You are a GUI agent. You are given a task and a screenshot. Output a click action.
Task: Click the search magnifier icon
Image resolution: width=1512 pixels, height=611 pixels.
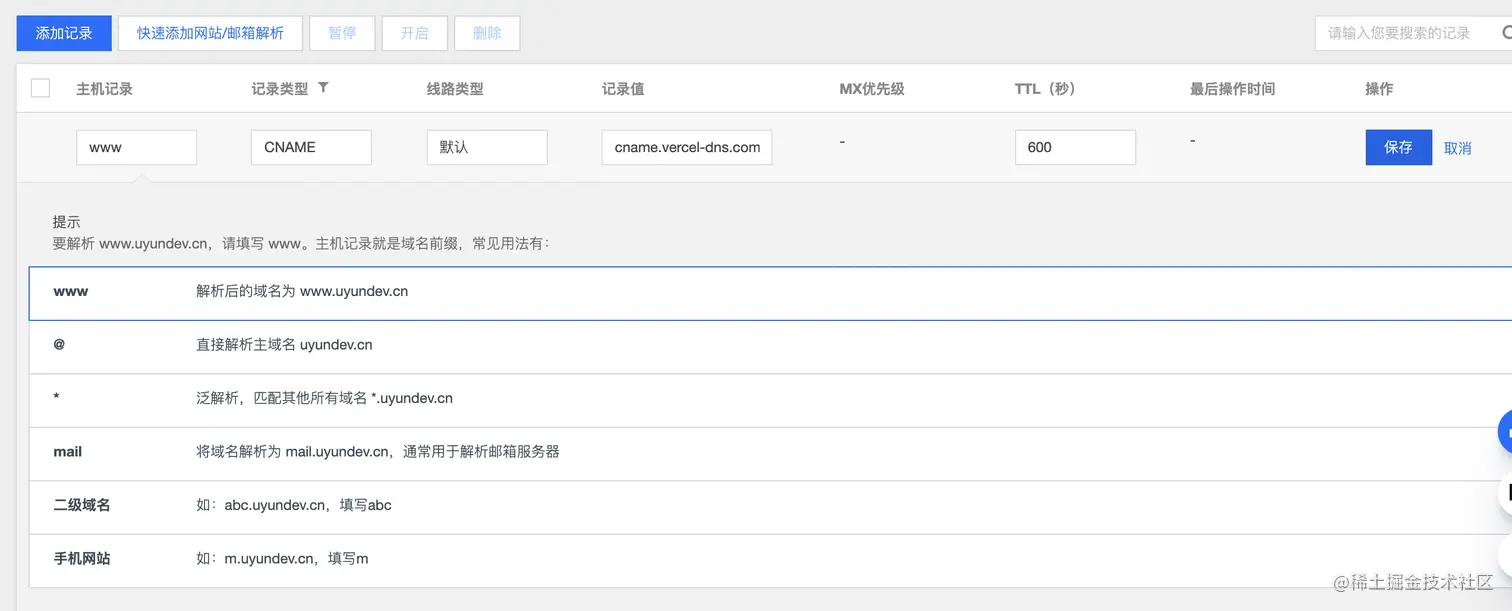click(1506, 33)
